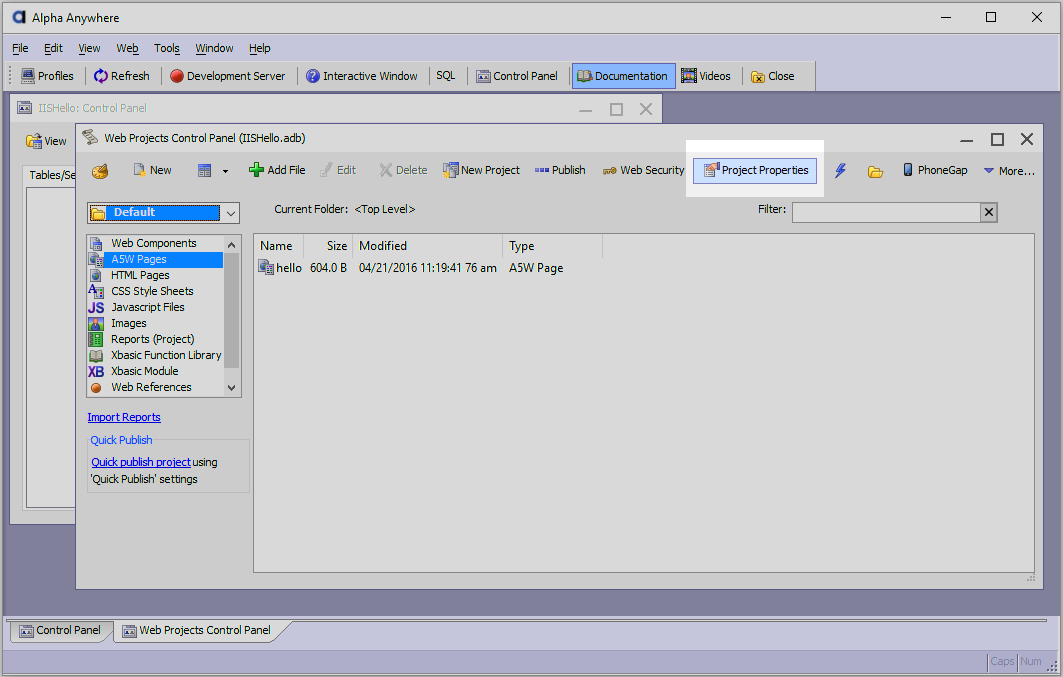The image size is (1063, 677).
Task: Open the Tools menu
Action: (x=166, y=48)
